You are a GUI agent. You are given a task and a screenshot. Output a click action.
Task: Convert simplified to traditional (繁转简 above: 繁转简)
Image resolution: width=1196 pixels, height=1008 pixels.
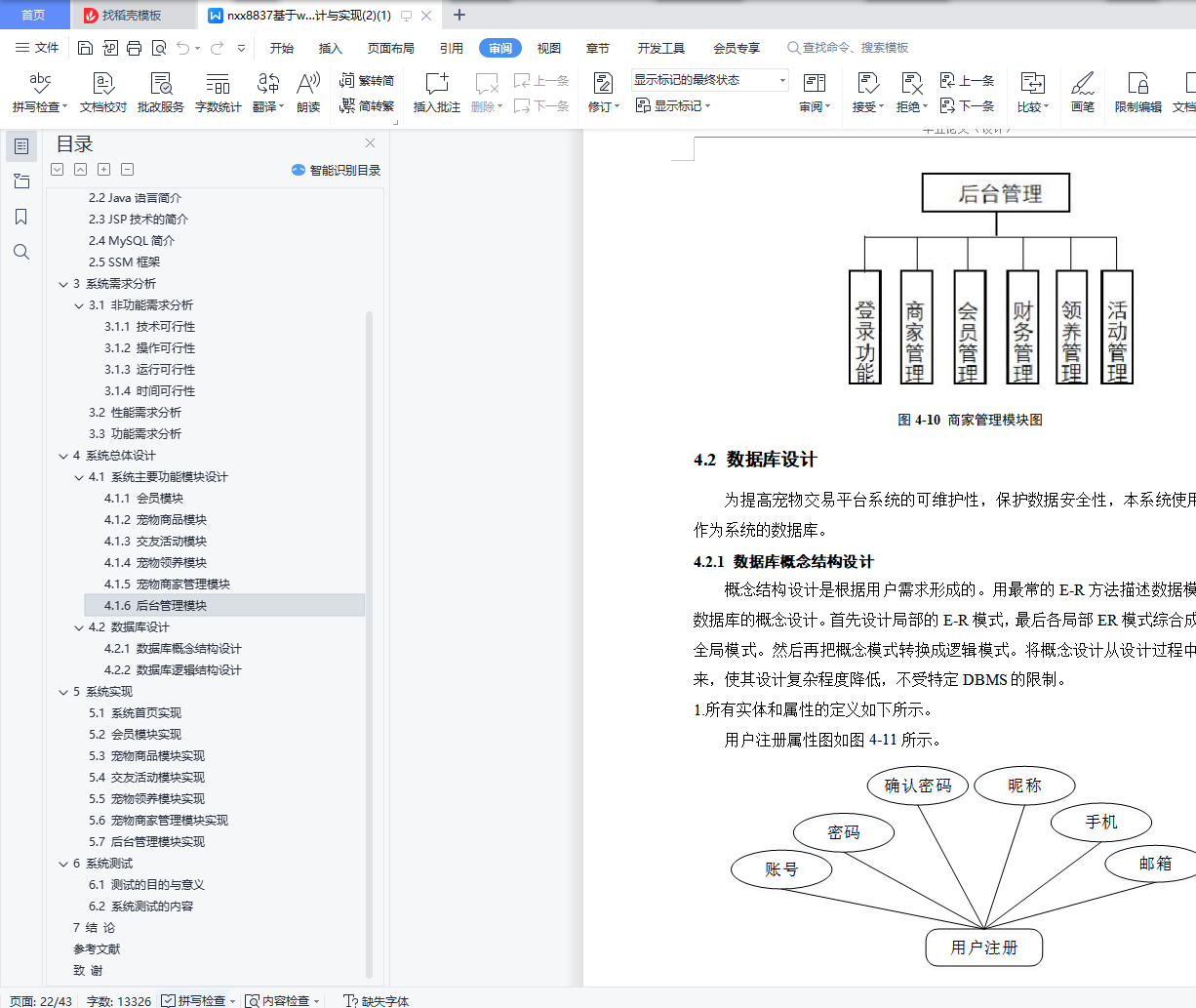click(367, 81)
